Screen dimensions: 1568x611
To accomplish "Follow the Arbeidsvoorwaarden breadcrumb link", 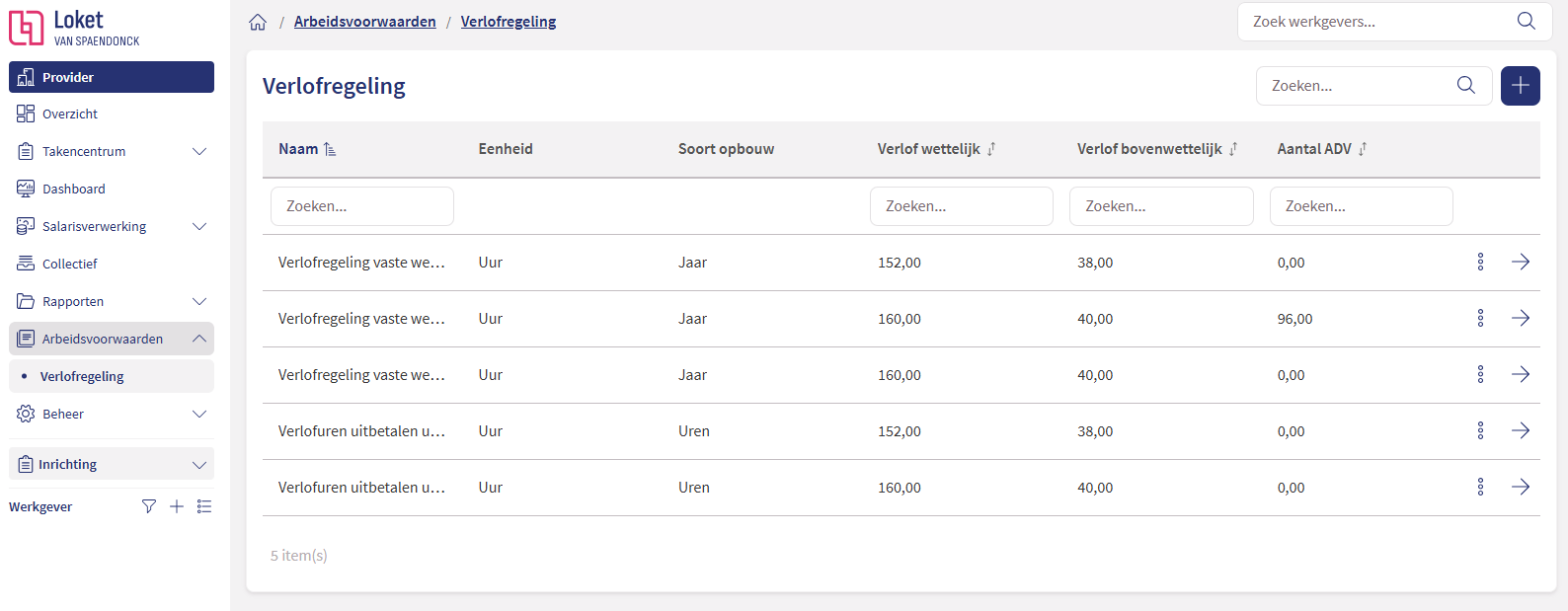I will point(365,22).
